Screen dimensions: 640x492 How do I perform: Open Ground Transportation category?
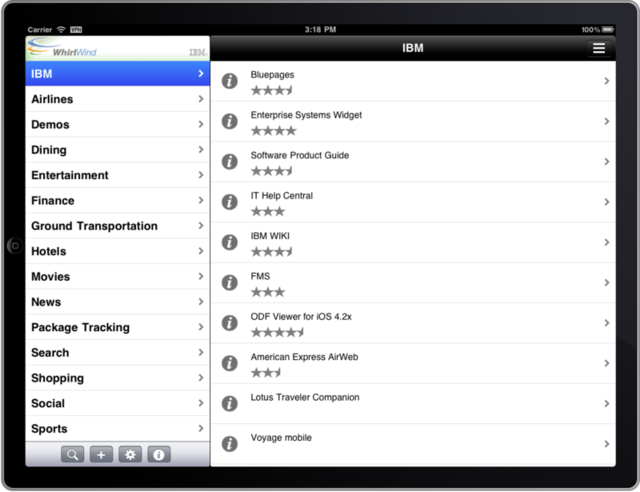tap(118, 225)
